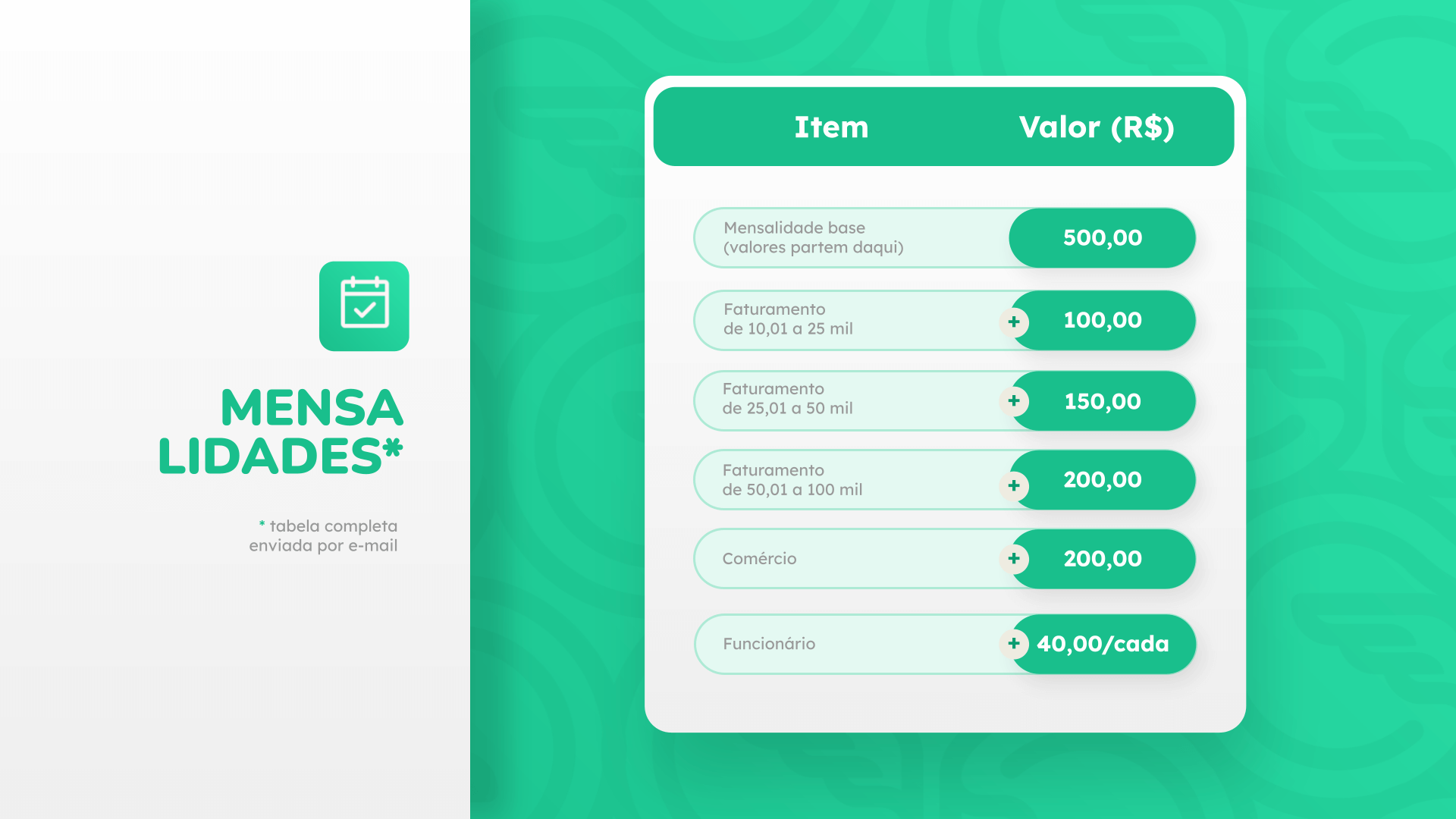Click the "Funcionário" row label

point(769,644)
